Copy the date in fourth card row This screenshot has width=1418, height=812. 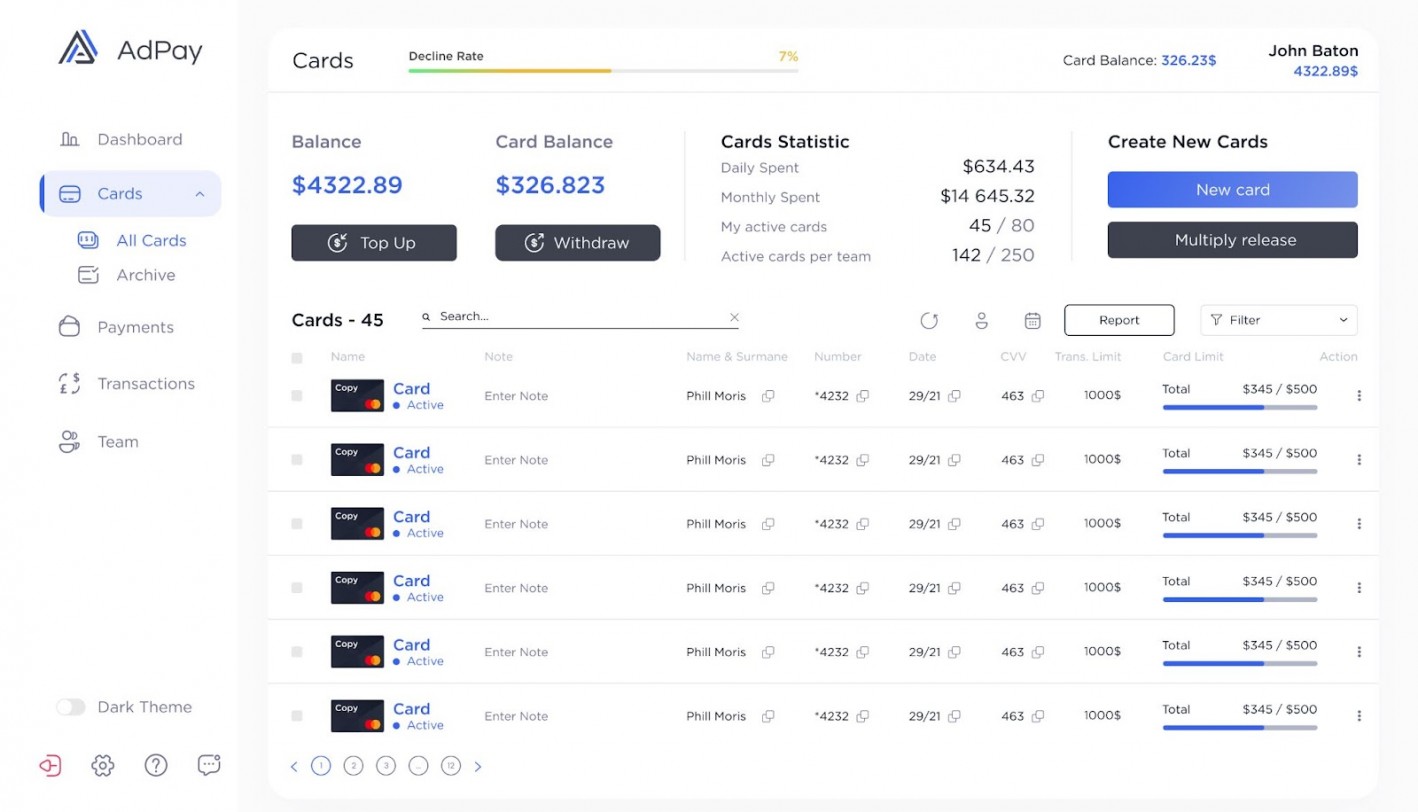tap(954, 588)
